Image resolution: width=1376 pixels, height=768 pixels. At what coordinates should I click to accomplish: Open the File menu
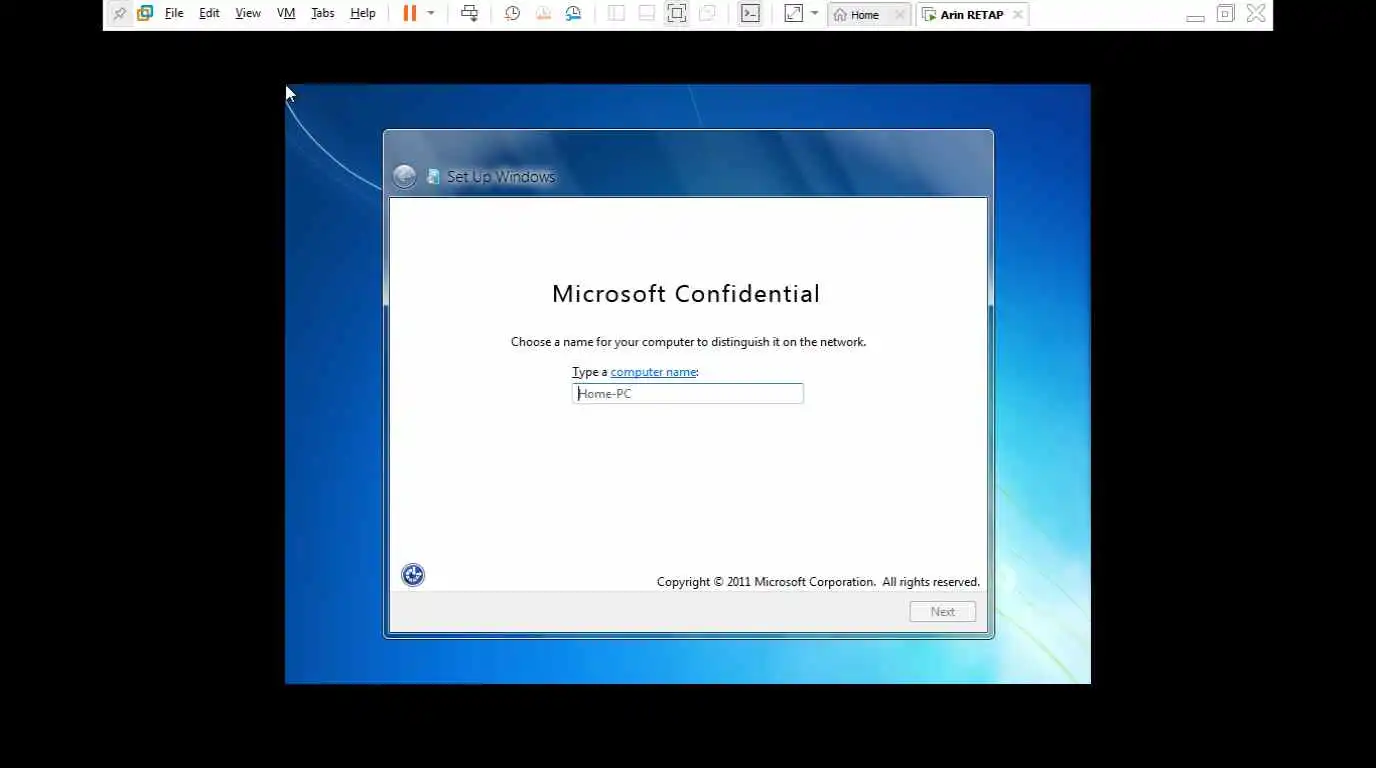tap(174, 14)
